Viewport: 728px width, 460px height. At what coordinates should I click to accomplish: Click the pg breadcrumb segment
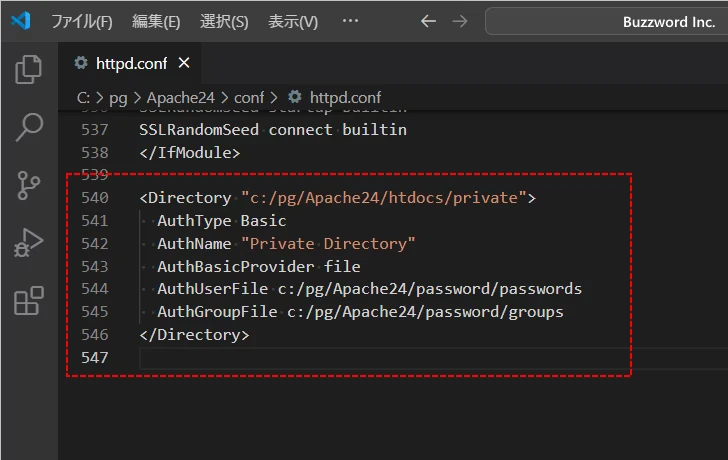click(119, 97)
